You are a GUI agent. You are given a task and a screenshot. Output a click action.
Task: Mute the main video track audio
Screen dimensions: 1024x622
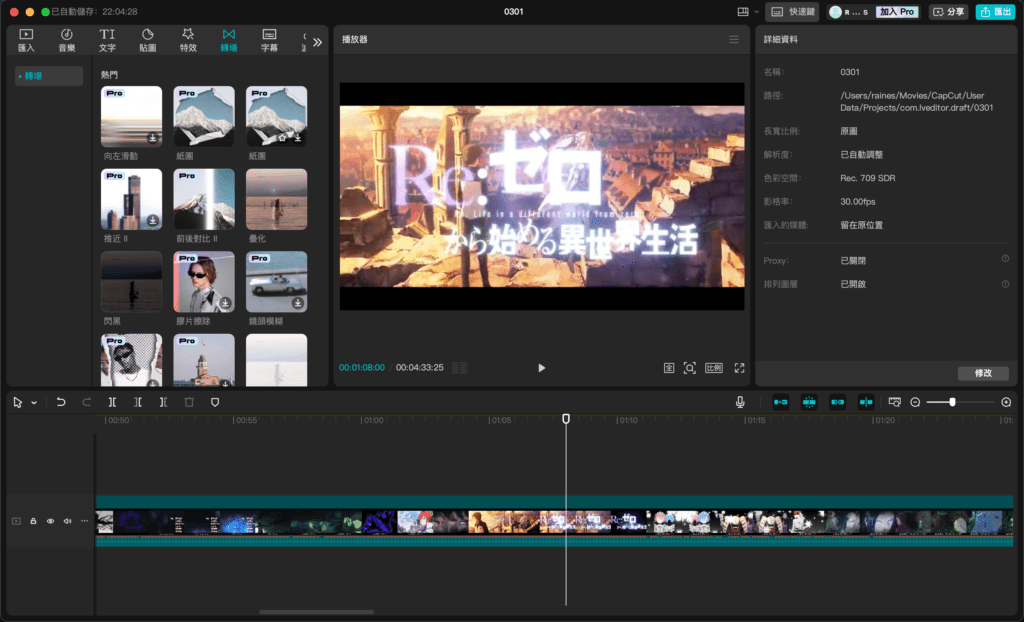[x=67, y=521]
